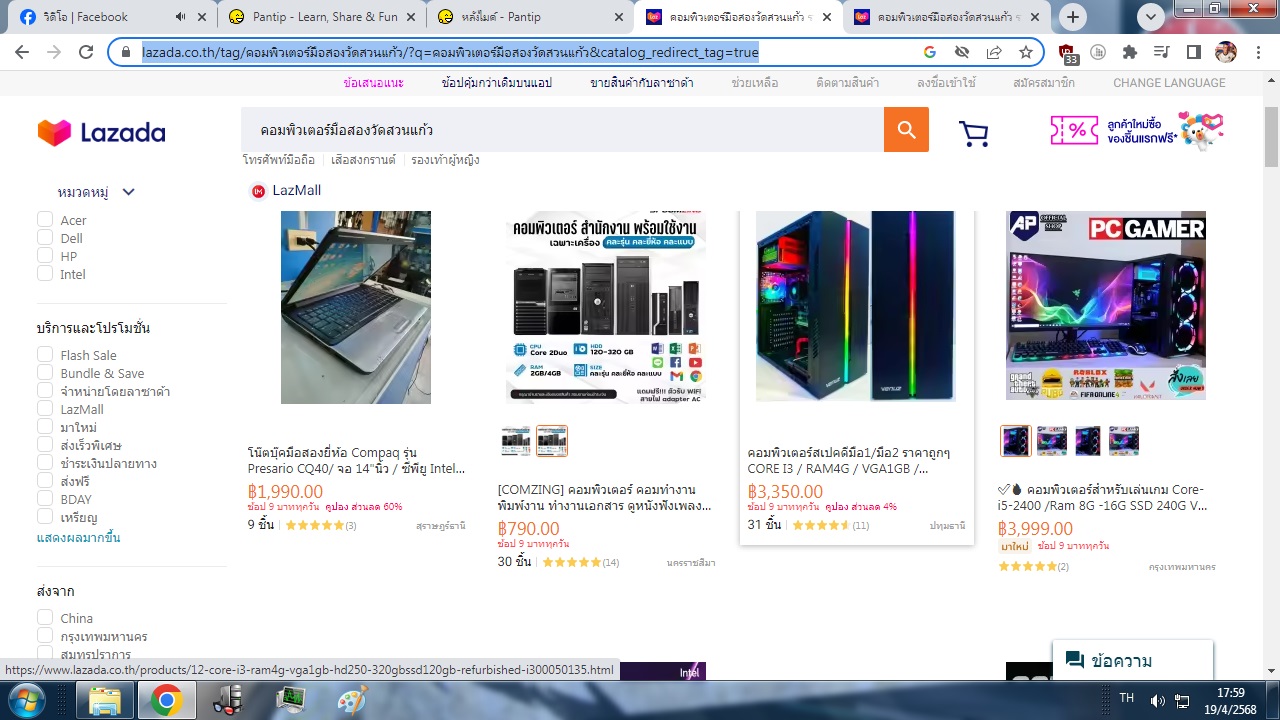Close the active Lazada tab
1280x720 pixels.
click(x=827, y=17)
